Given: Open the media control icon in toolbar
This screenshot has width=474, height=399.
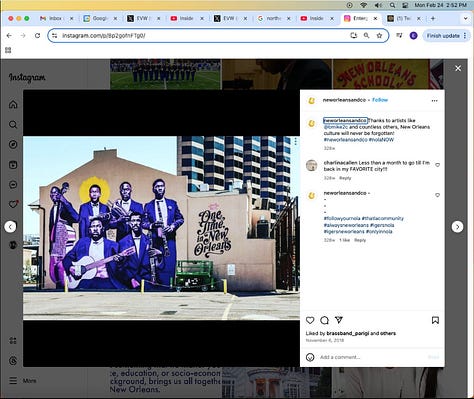Looking at the screenshot, I should pyautogui.click(x=399, y=35).
